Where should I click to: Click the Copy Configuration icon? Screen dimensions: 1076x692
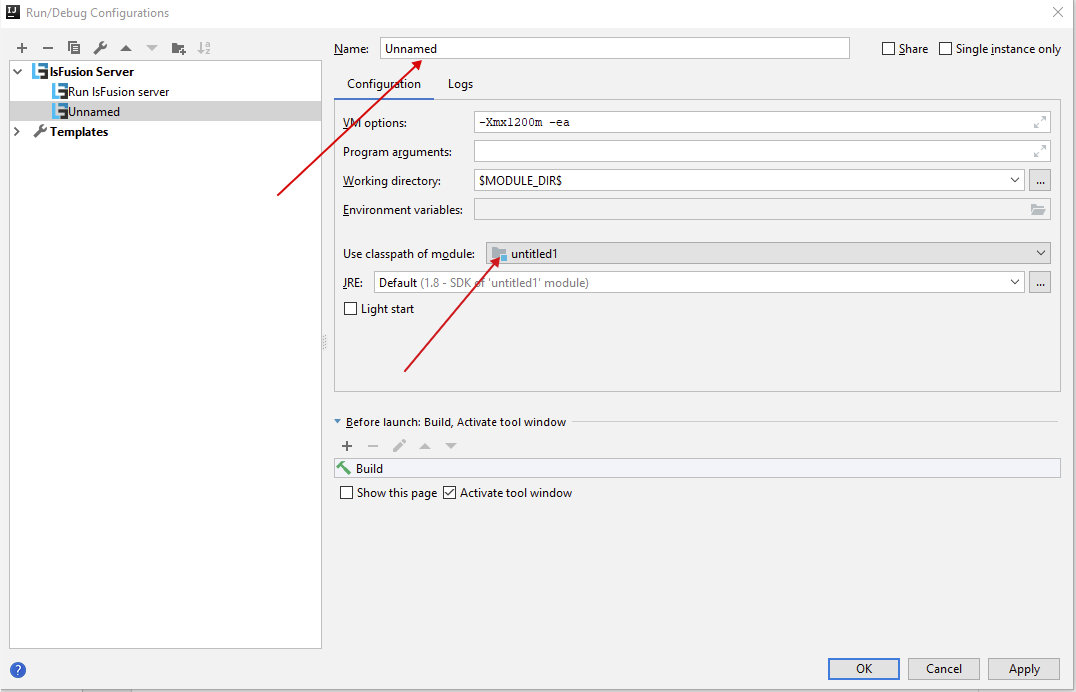pos(74,48)
